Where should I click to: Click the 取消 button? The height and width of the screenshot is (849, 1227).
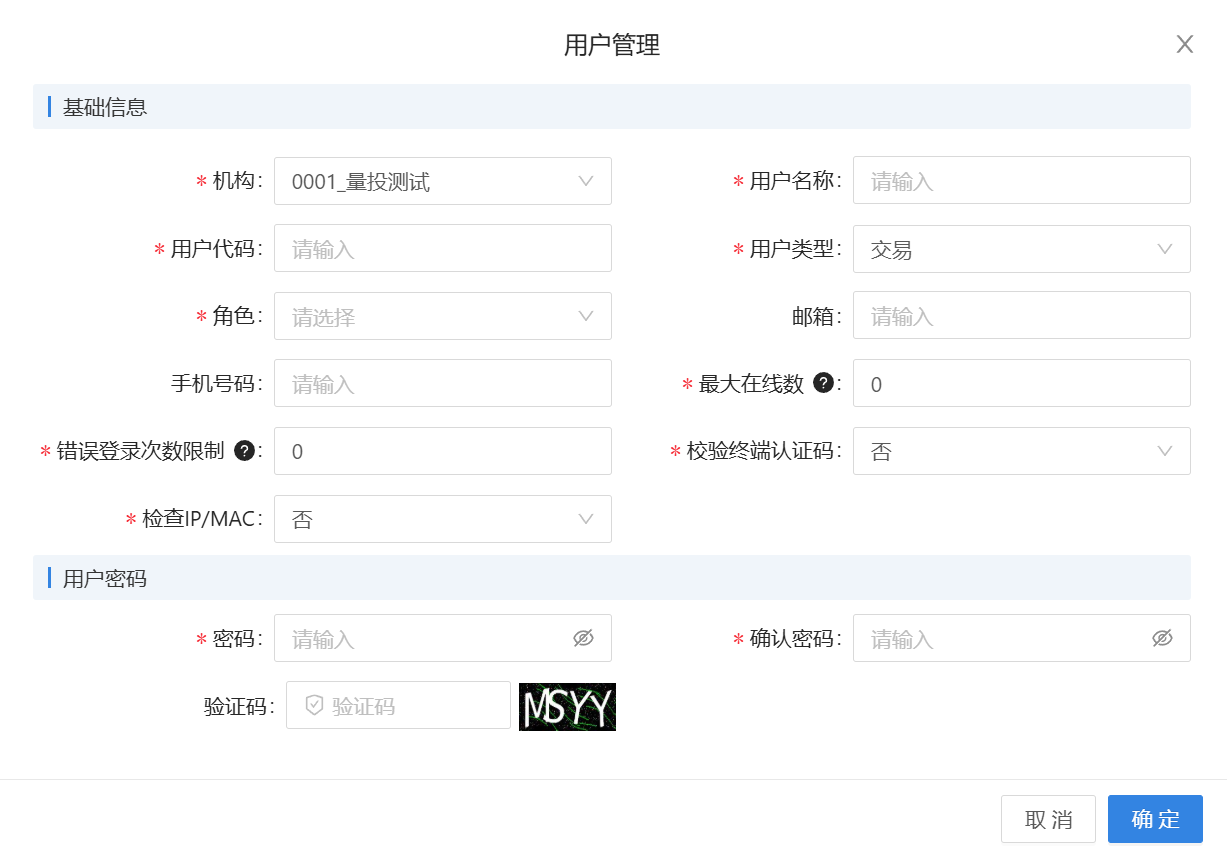point(1048,820)
